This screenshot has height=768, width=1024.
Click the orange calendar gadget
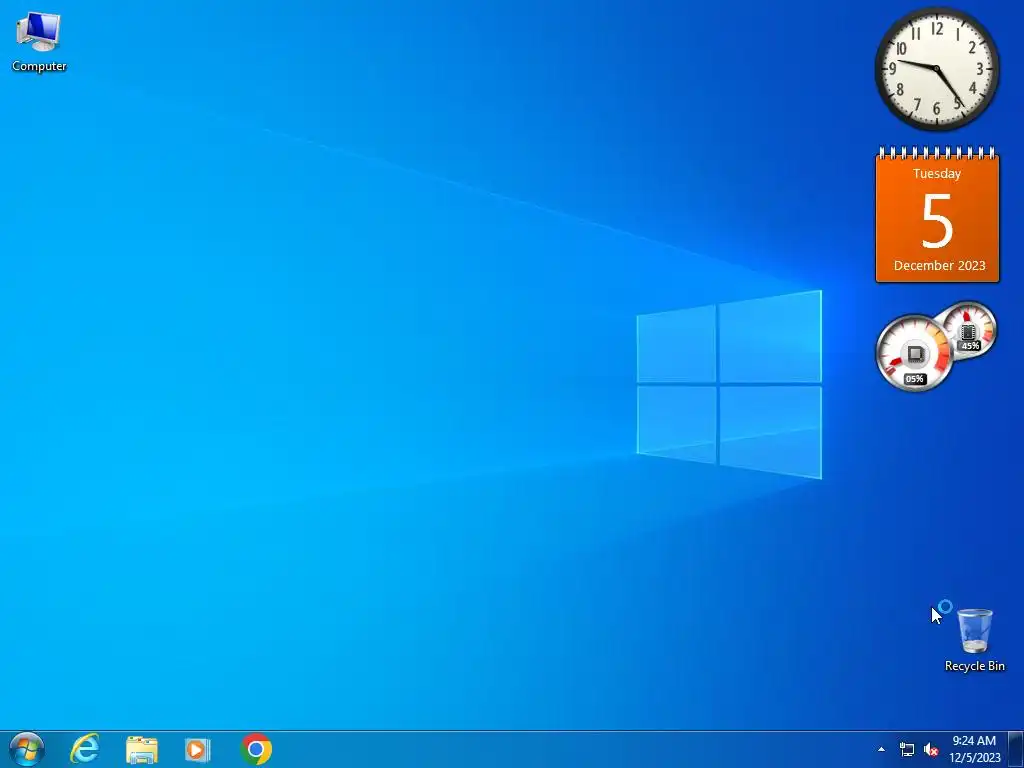point(937,216)
